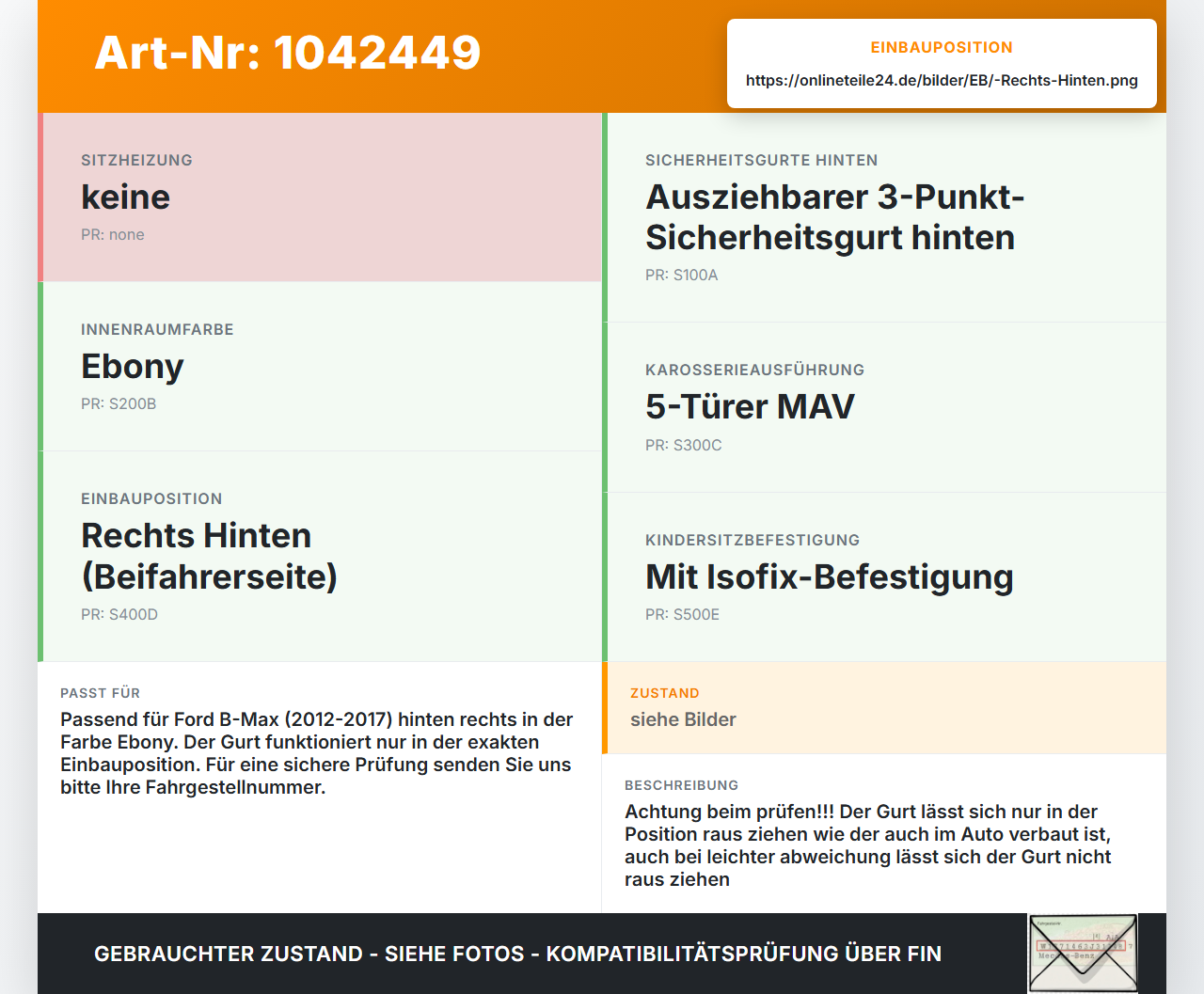This screenshot has width=1204, height=994.
Task: Click the PASST FÜR label
Action: tap(100, 693)
